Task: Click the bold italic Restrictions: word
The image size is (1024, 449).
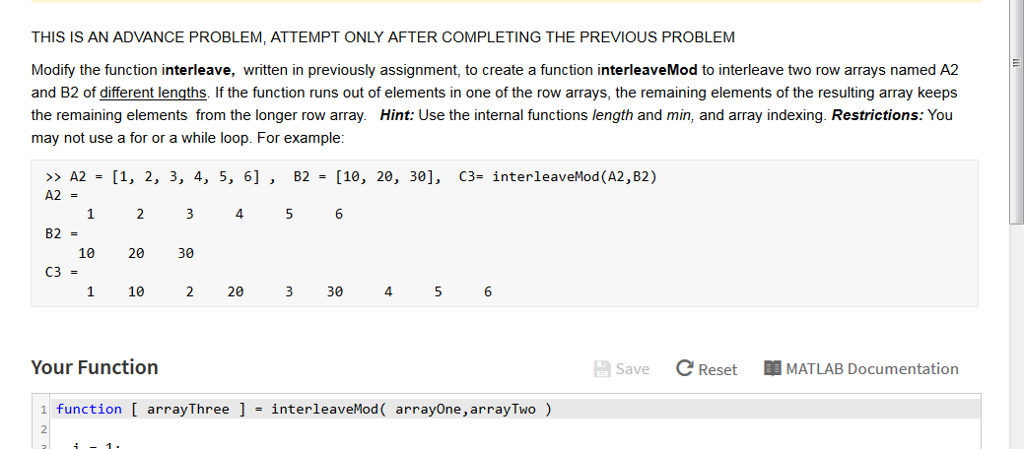Action: pos(877,116)
